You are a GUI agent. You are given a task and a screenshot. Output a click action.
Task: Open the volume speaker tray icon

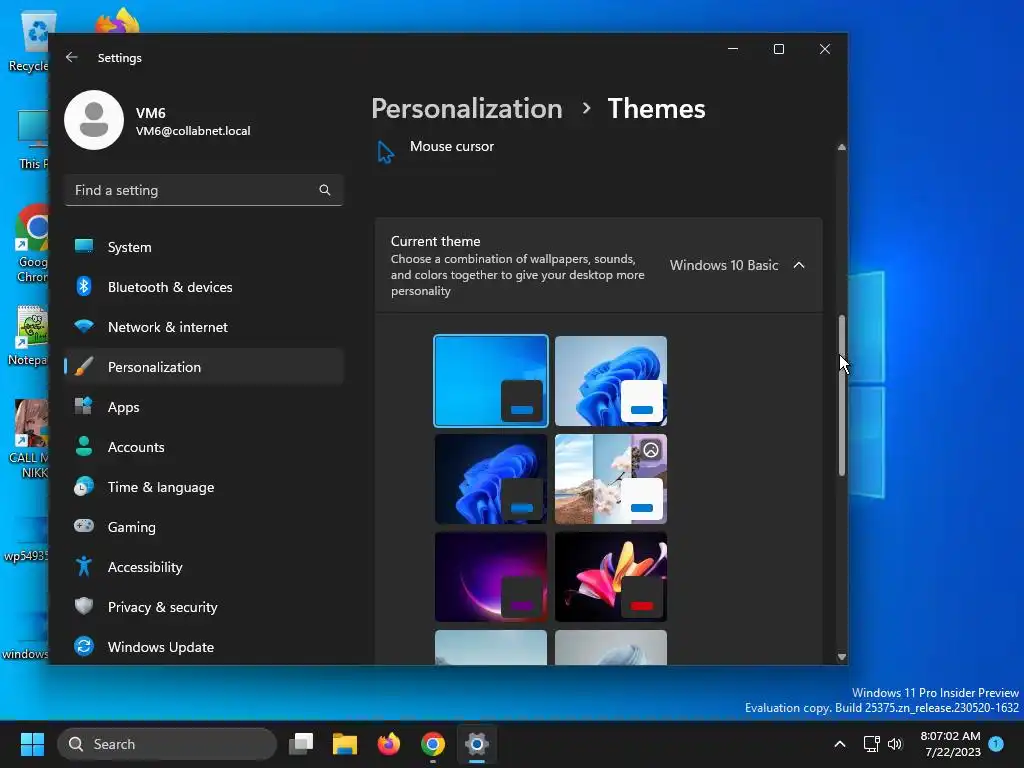(895, 744)
